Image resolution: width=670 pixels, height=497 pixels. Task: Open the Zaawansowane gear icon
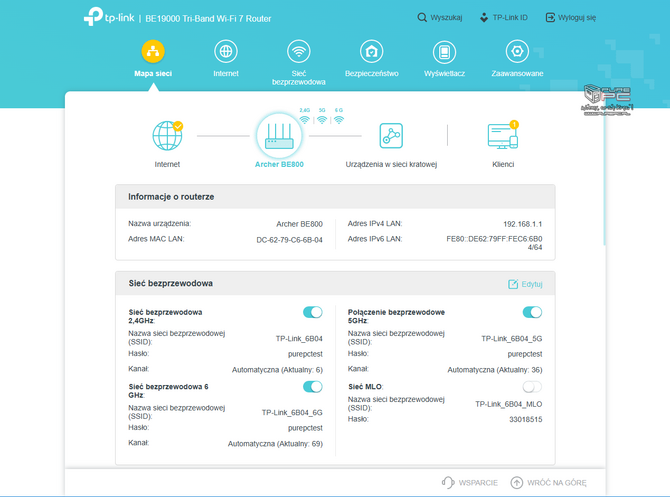517,51
